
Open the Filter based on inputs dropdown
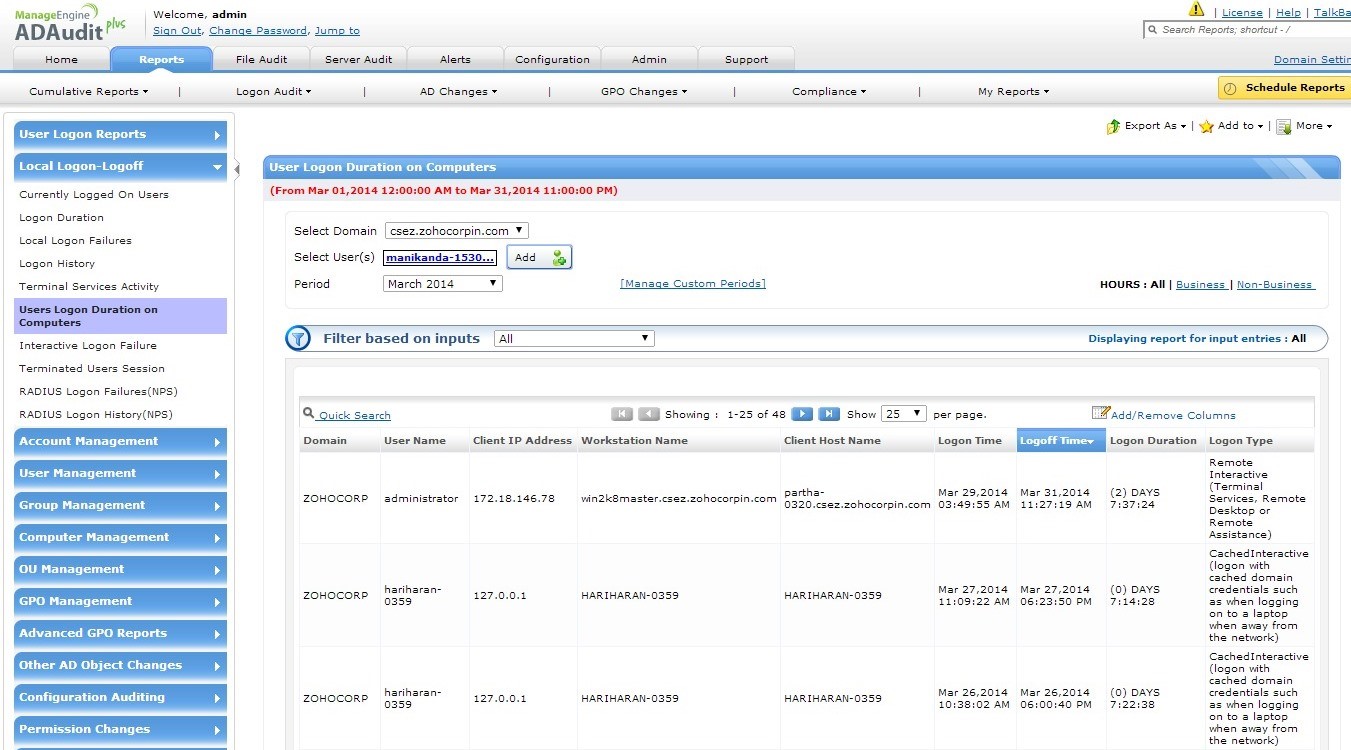coord(575,339)
